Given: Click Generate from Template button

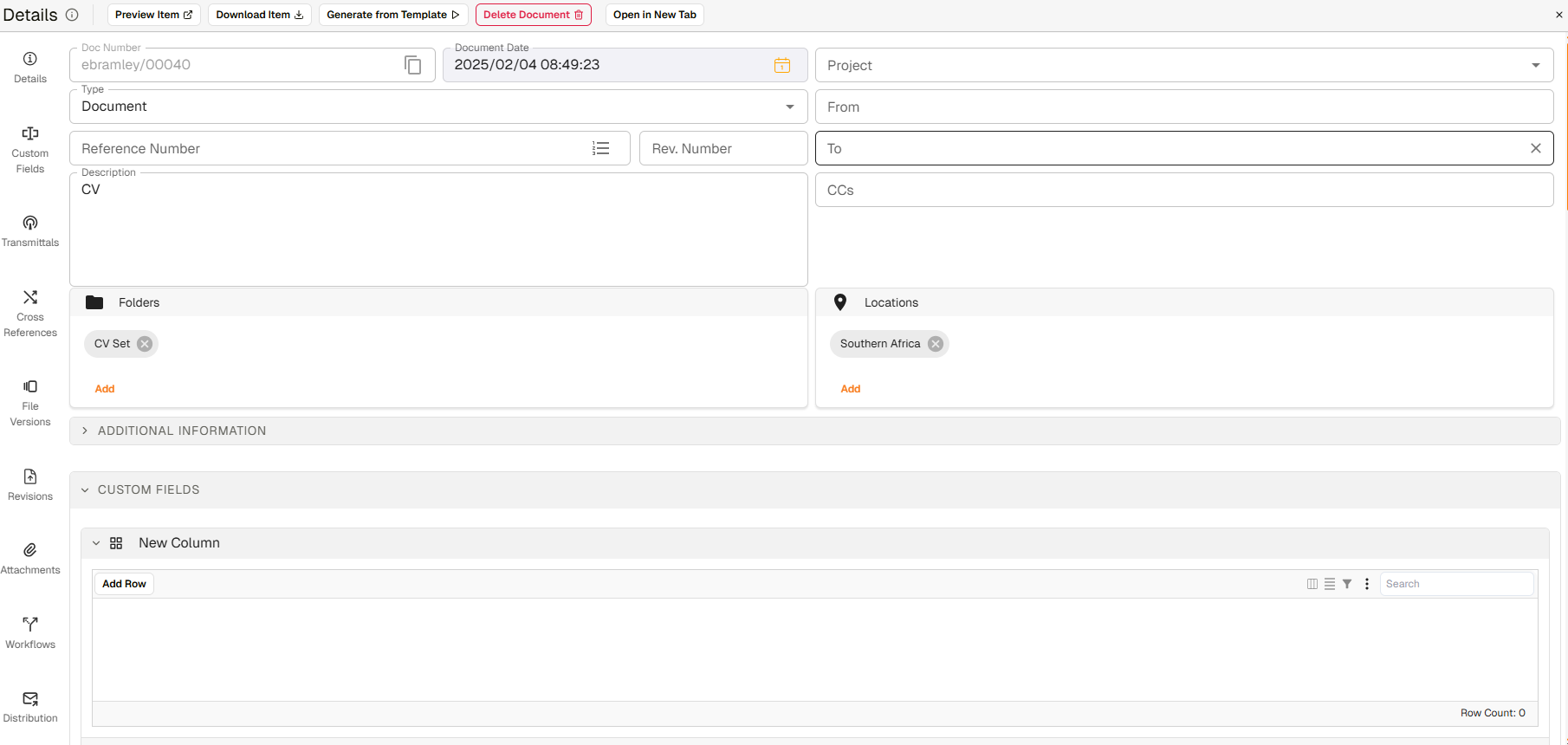Looking at the screenshot, I should 393,15.
